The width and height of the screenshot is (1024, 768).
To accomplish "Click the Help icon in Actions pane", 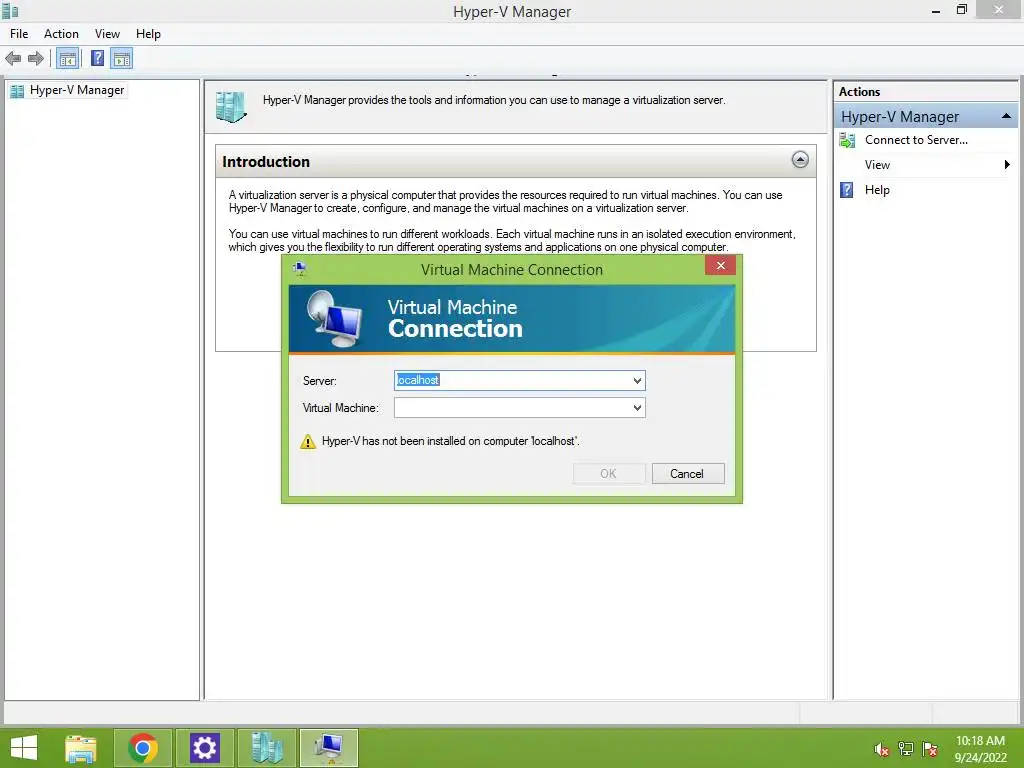I will click(x=846, y=190).
